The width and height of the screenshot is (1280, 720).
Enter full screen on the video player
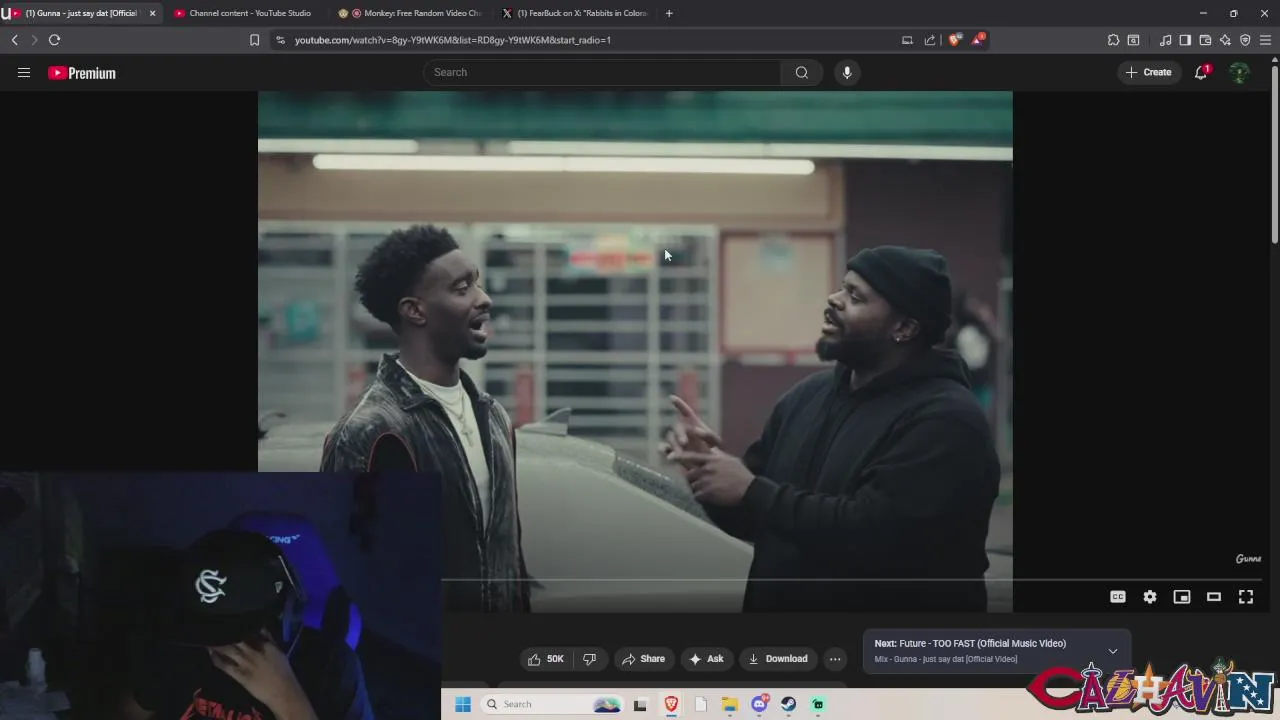tap(1246, 597)
